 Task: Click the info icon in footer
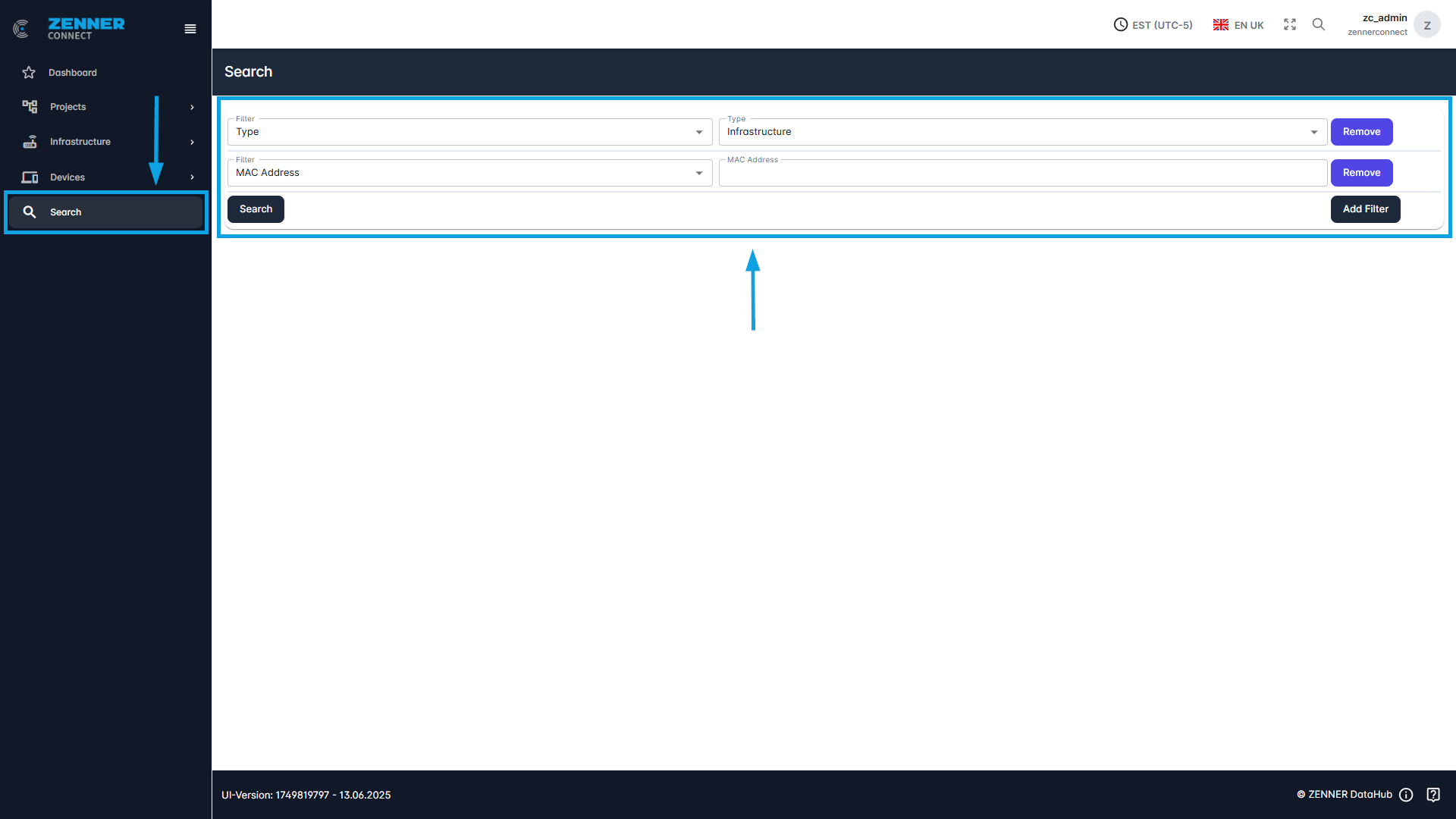(1406, 795)
